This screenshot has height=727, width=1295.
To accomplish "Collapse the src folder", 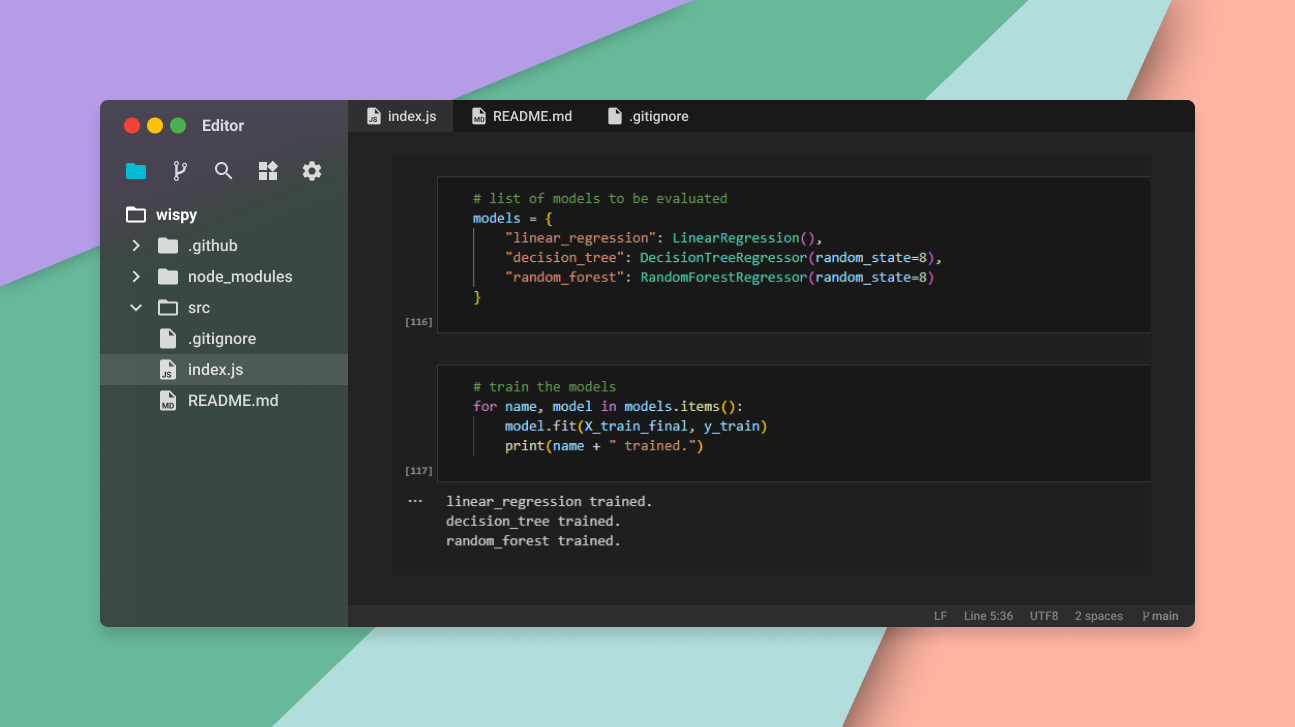I will [136, 308].
